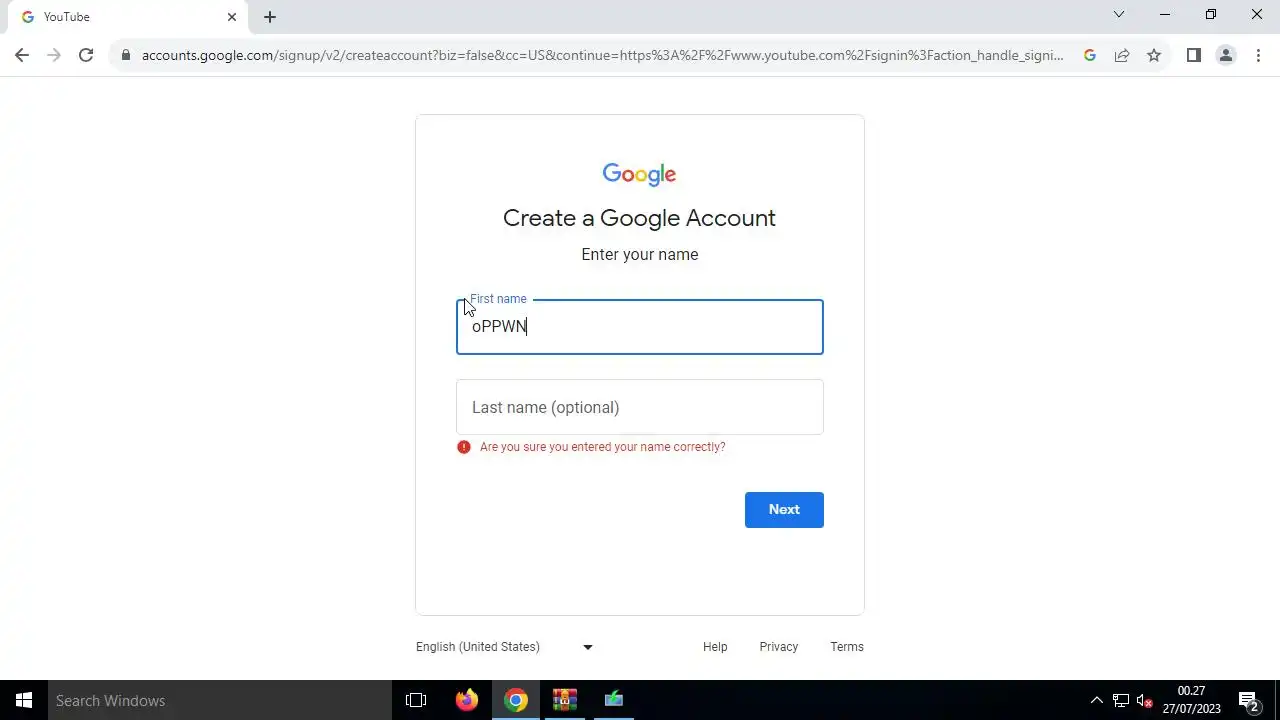Bookmark this page with the star icon
The image size is (1280, 720).
pyautogui.click(x=1154, y=56)
